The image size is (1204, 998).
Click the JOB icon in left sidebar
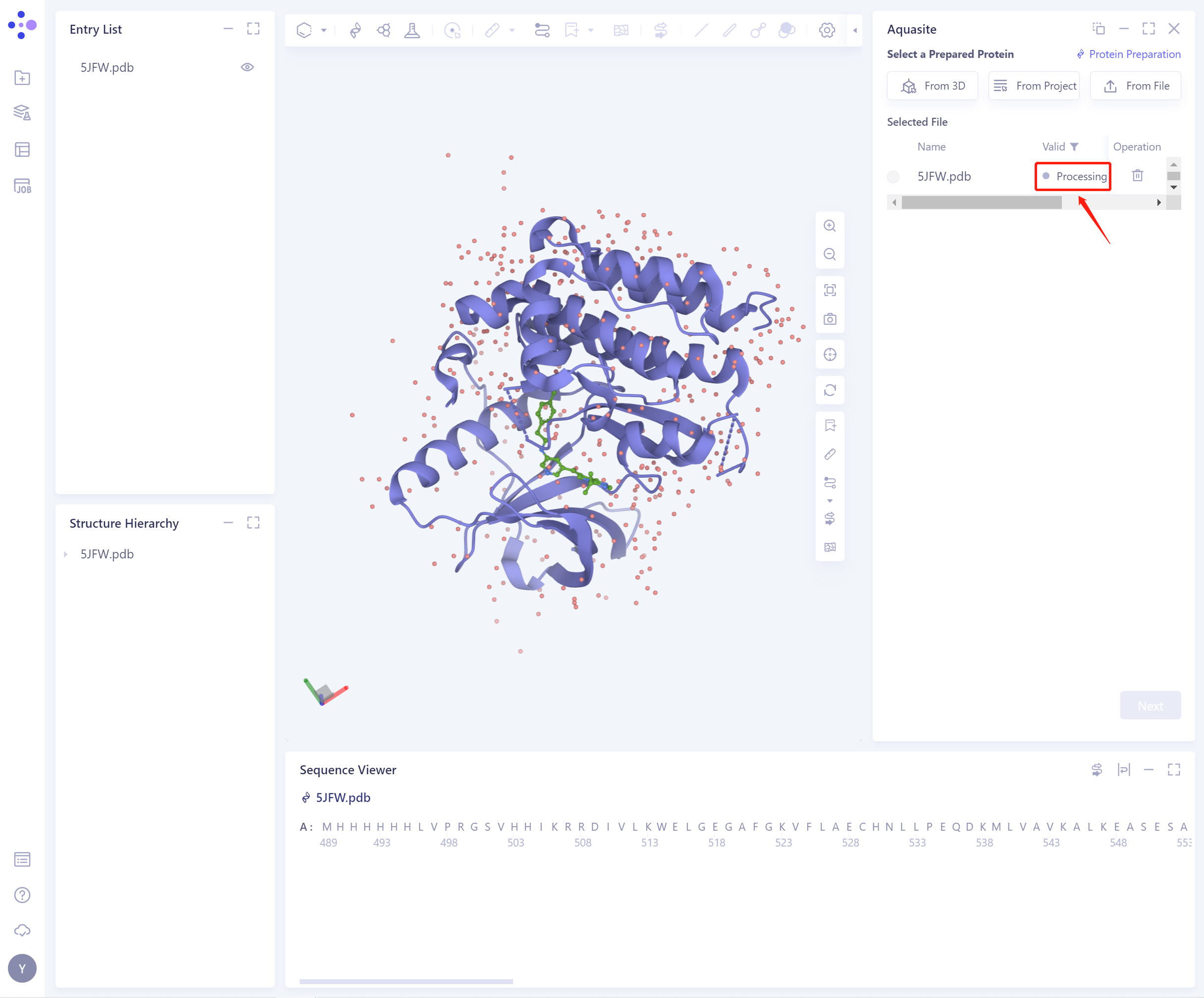tap(22, 186)
